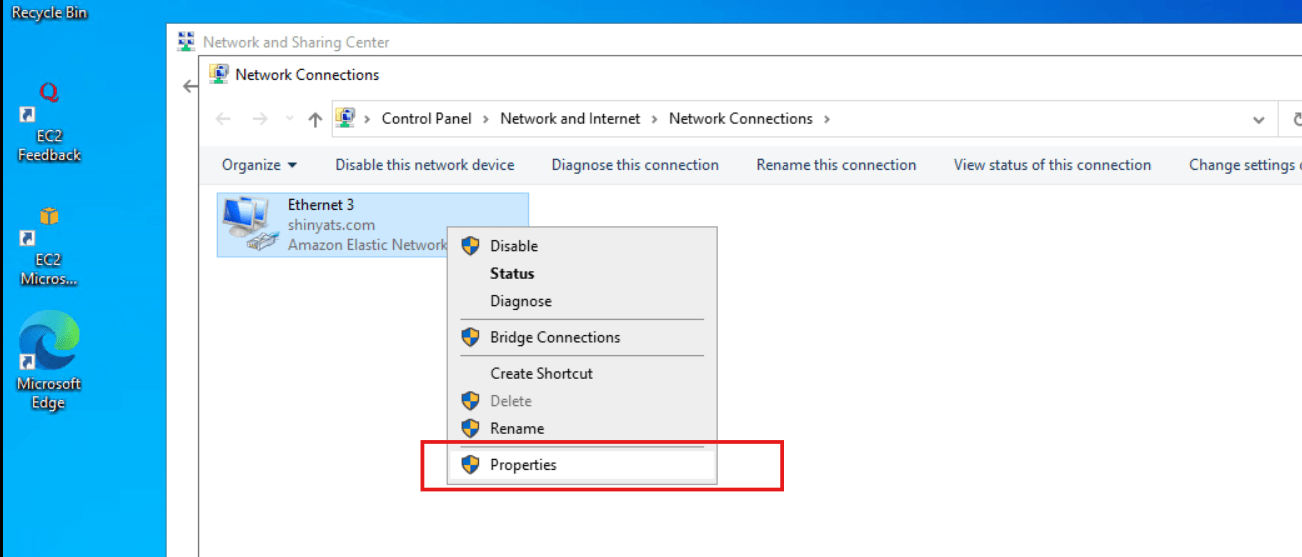Open the EC2 Feedback desktop shortcut

[49, 124]
